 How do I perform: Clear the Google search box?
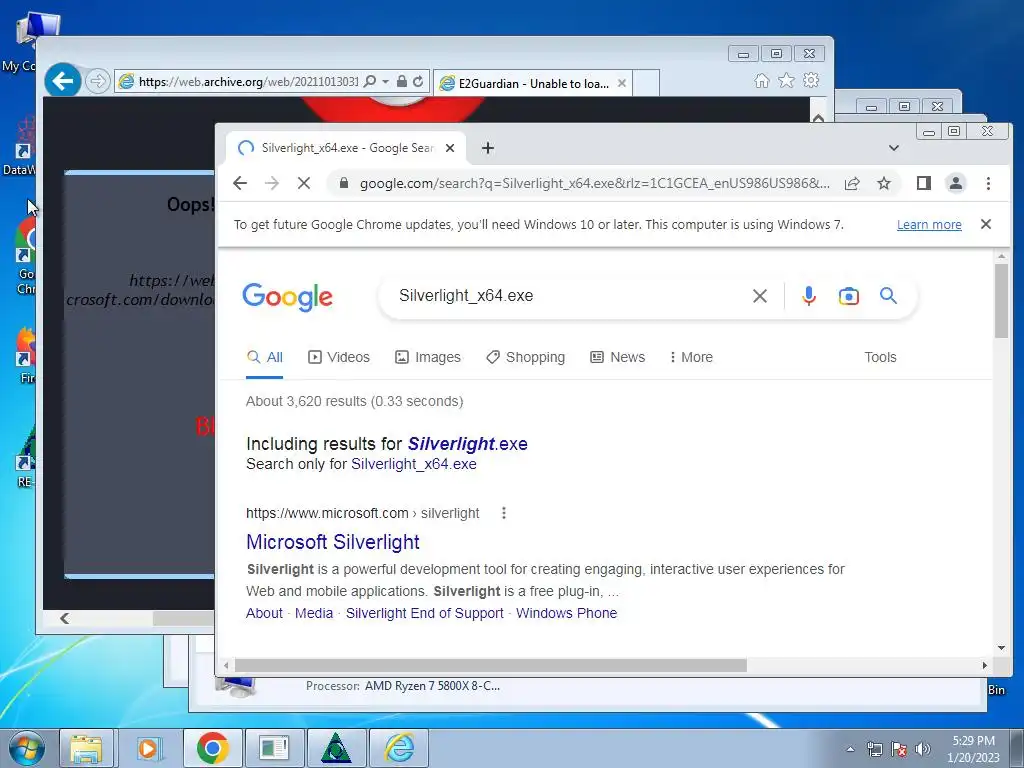(760, 296)
